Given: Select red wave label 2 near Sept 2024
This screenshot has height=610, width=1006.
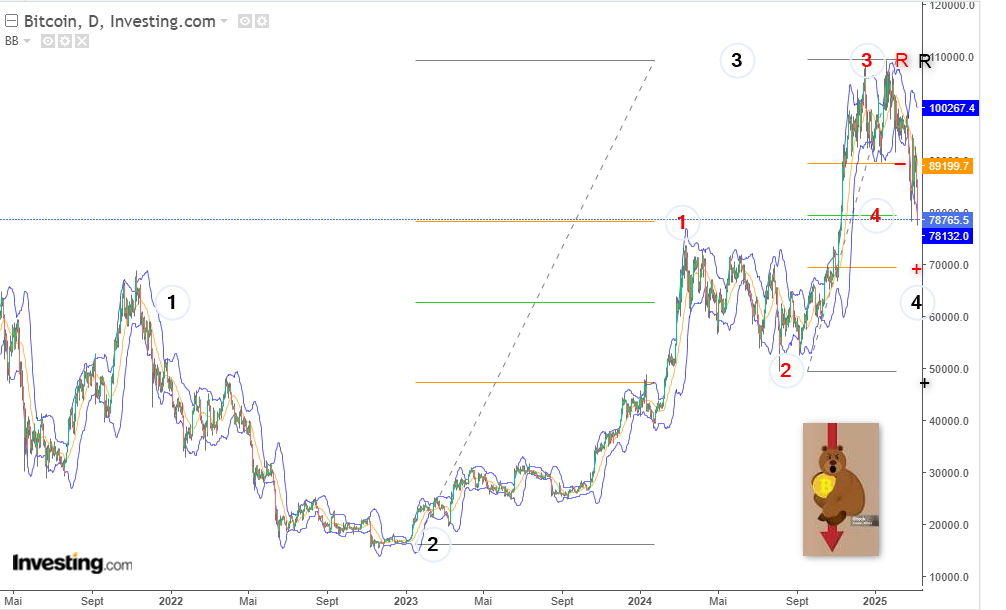Looking at the screenshot, I should (786, 370).
